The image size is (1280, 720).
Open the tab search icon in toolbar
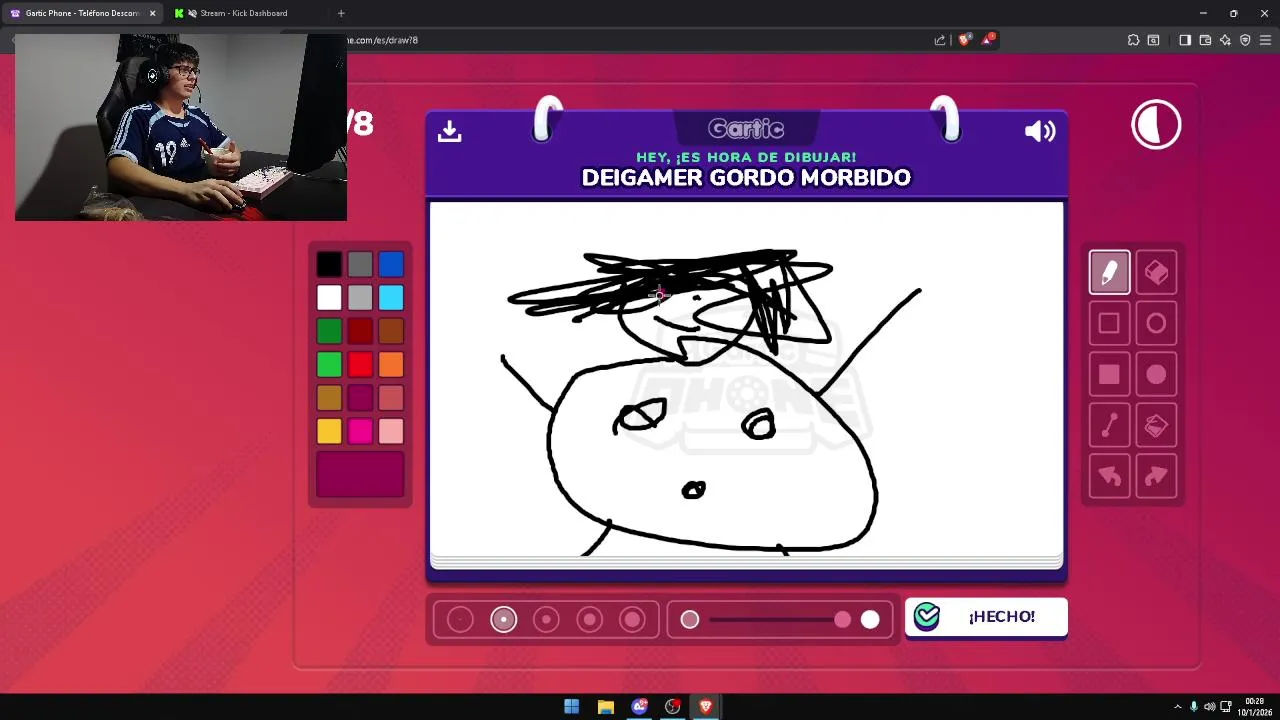click(1153, 40)
